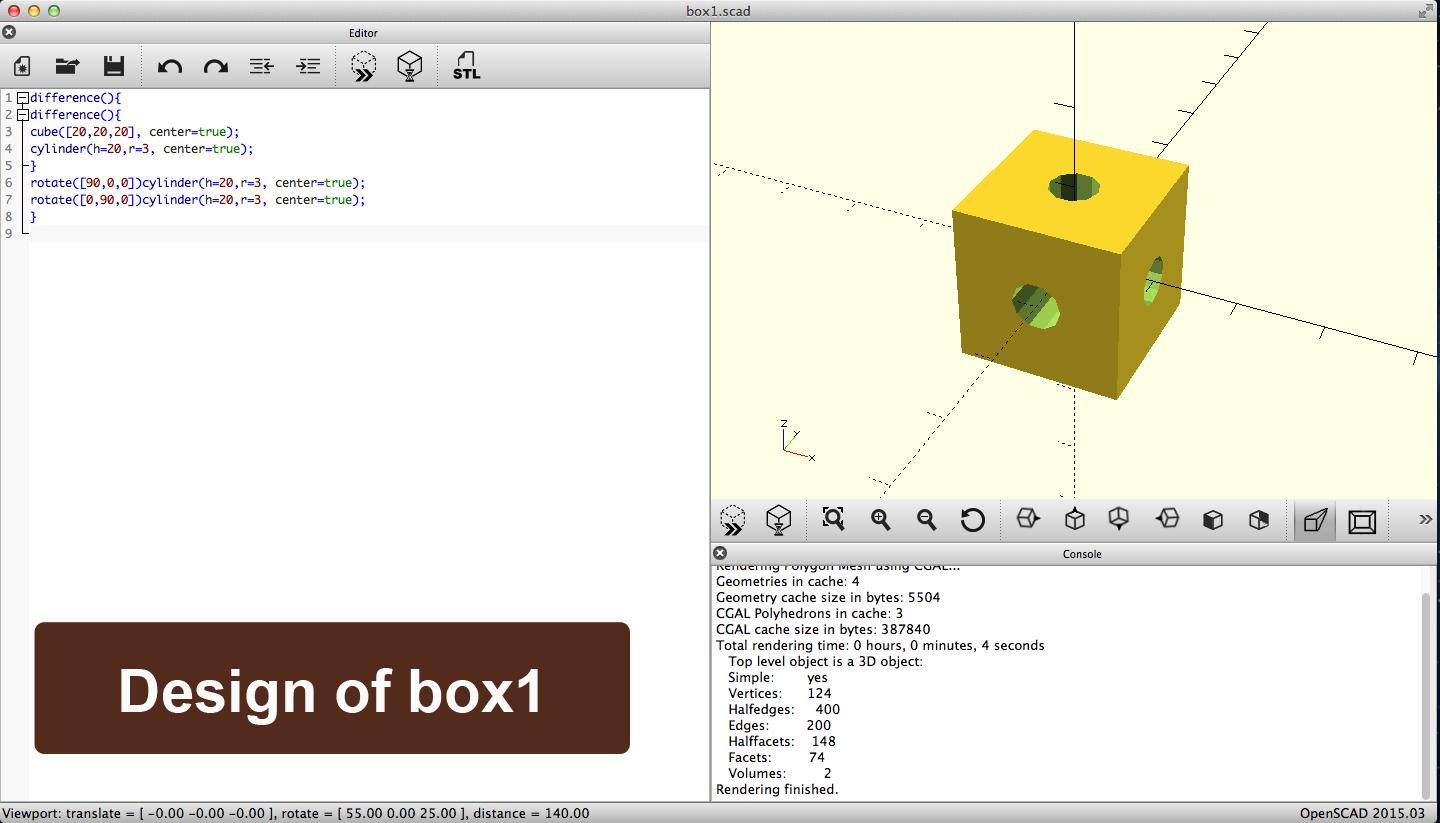Select 'Geometries in cache: 4' console text
Image resolution: width=1440 pixels, height=823 pixels.
(787, 581)
